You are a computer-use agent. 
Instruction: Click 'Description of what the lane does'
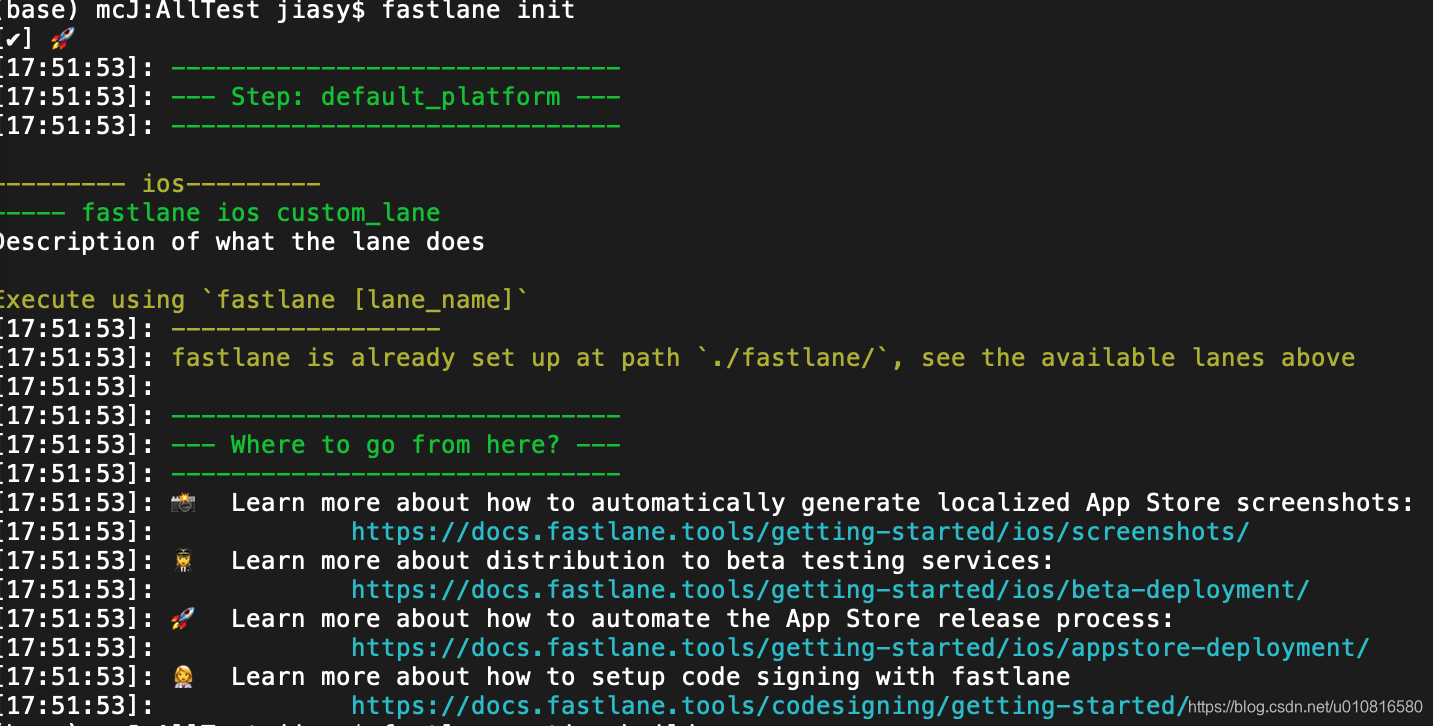point(240,242)
